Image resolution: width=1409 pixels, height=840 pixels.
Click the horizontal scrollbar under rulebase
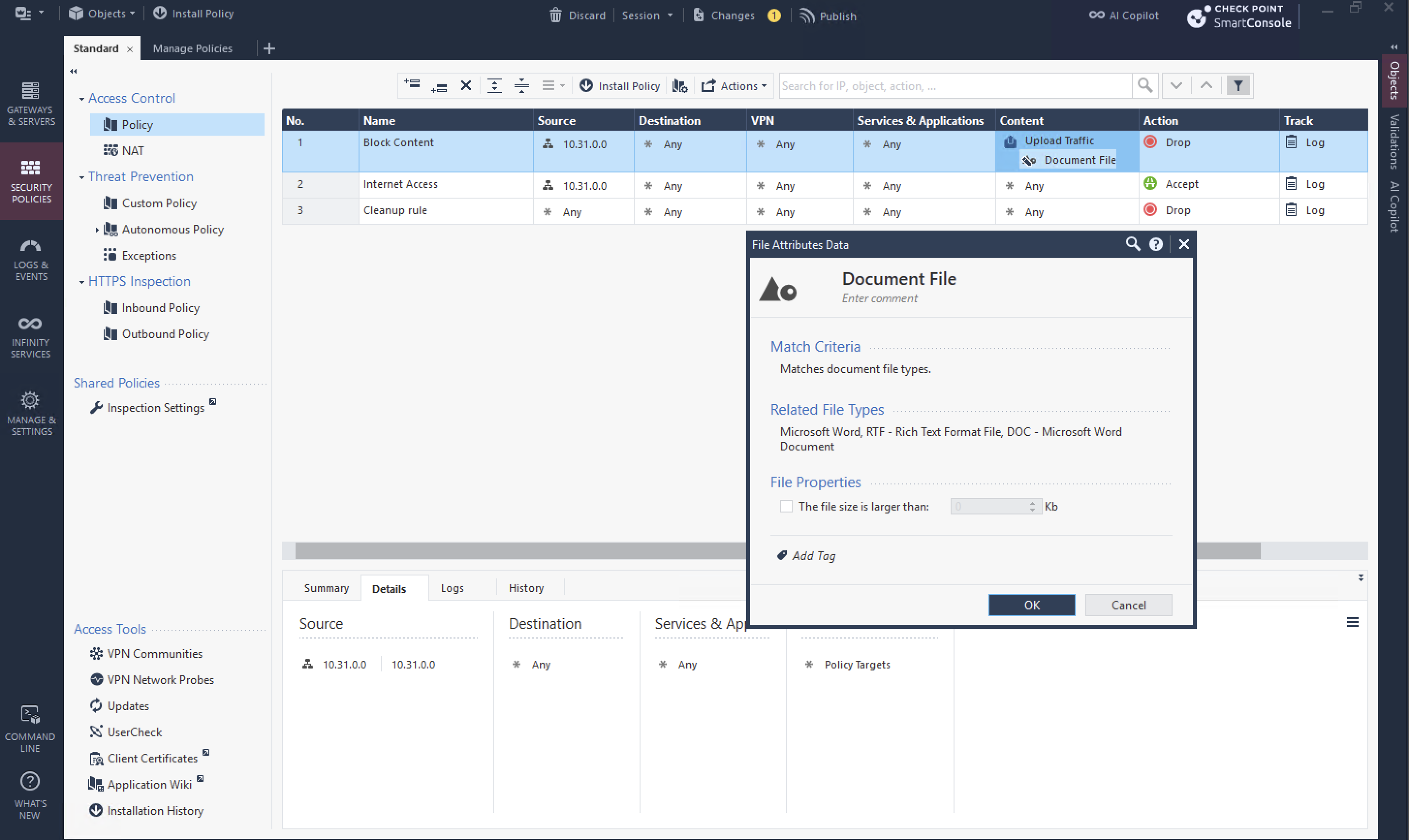coord(510,550)
